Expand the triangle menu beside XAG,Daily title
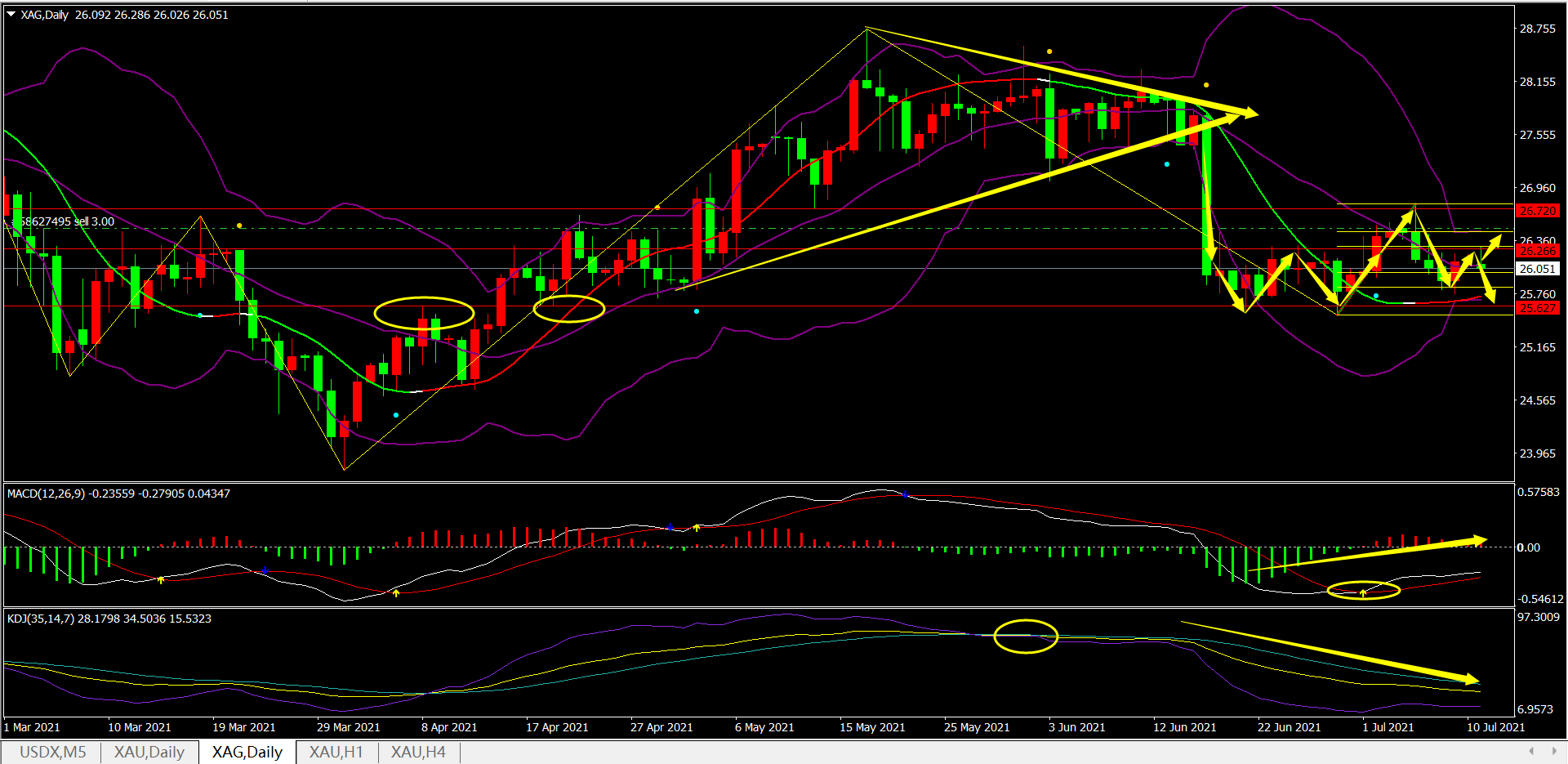 (11, 15)
